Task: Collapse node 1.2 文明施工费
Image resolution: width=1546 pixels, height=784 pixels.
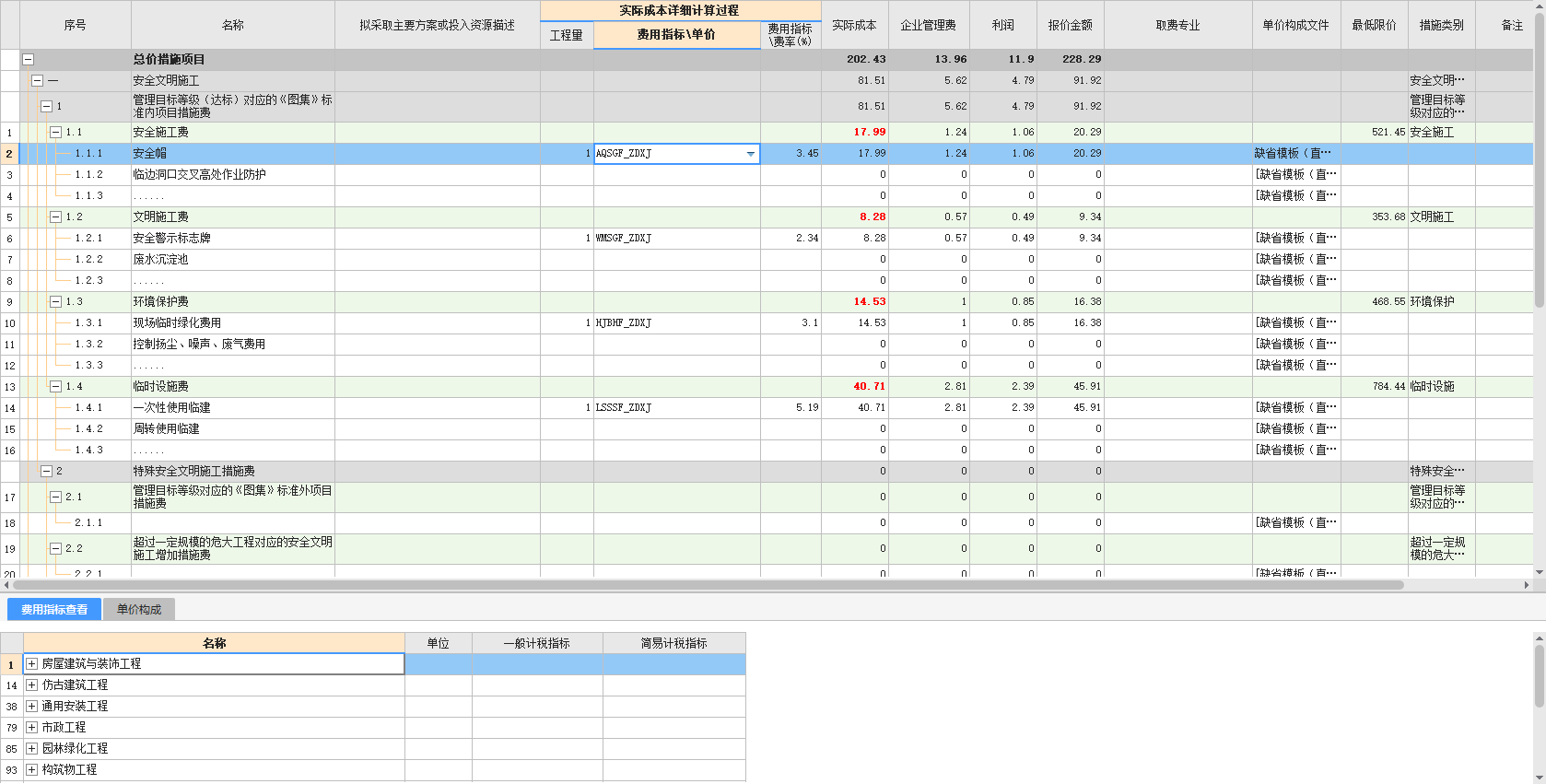Action: click(55, 216)
